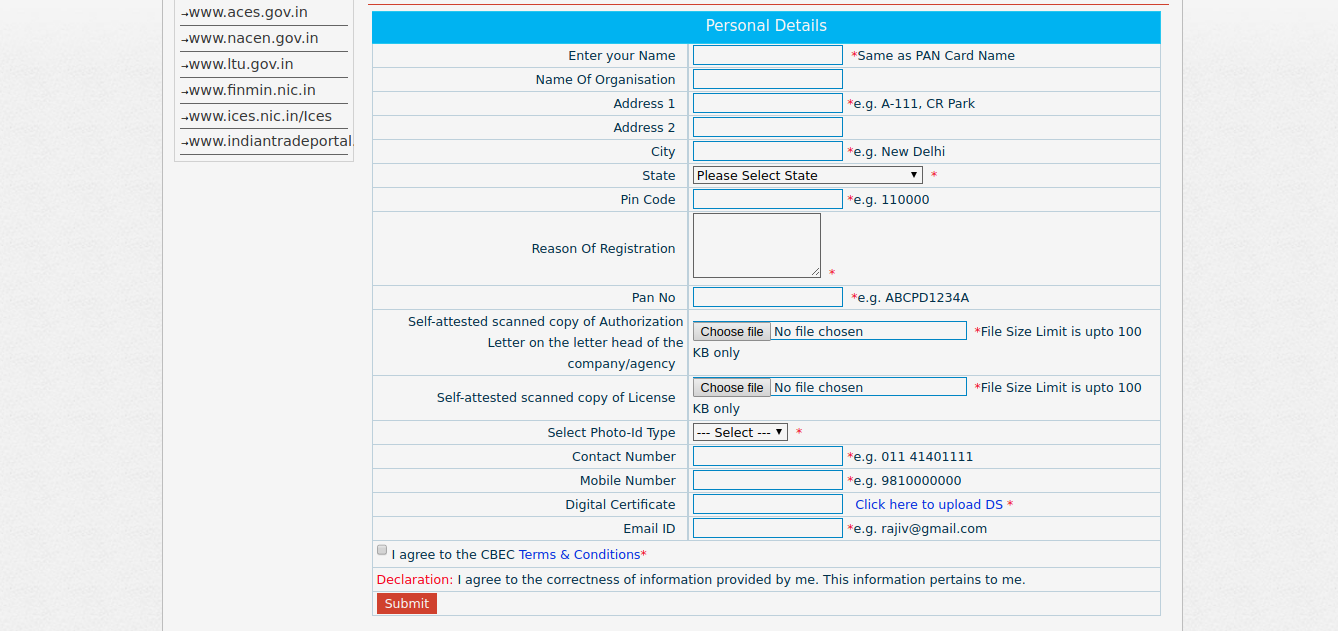Viewport: 1338px width, 631px height.
Task: Focus the Enter your Name field
Action: 767,56
